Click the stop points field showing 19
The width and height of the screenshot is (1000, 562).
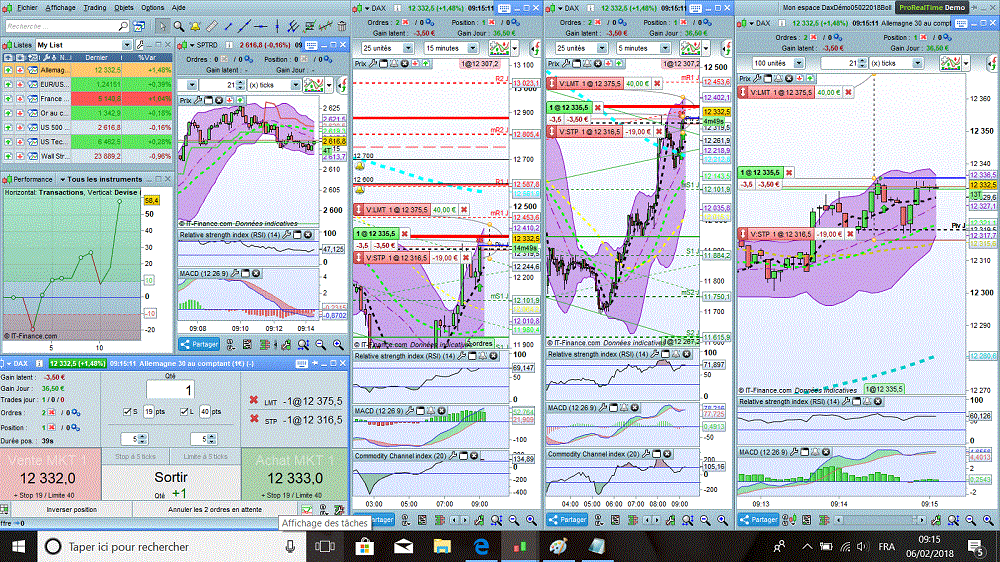click(149, 411)
